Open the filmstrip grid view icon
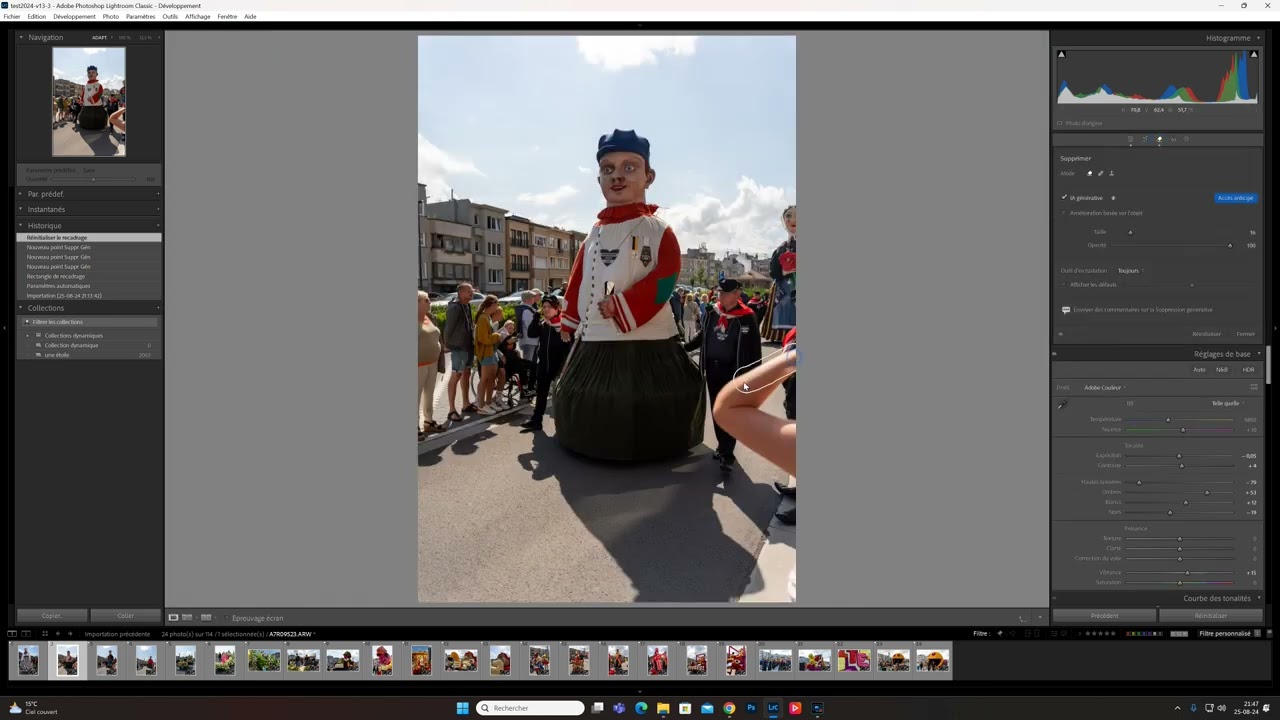The width and height of the screenshot is (1280, 720). click(43, 634)
